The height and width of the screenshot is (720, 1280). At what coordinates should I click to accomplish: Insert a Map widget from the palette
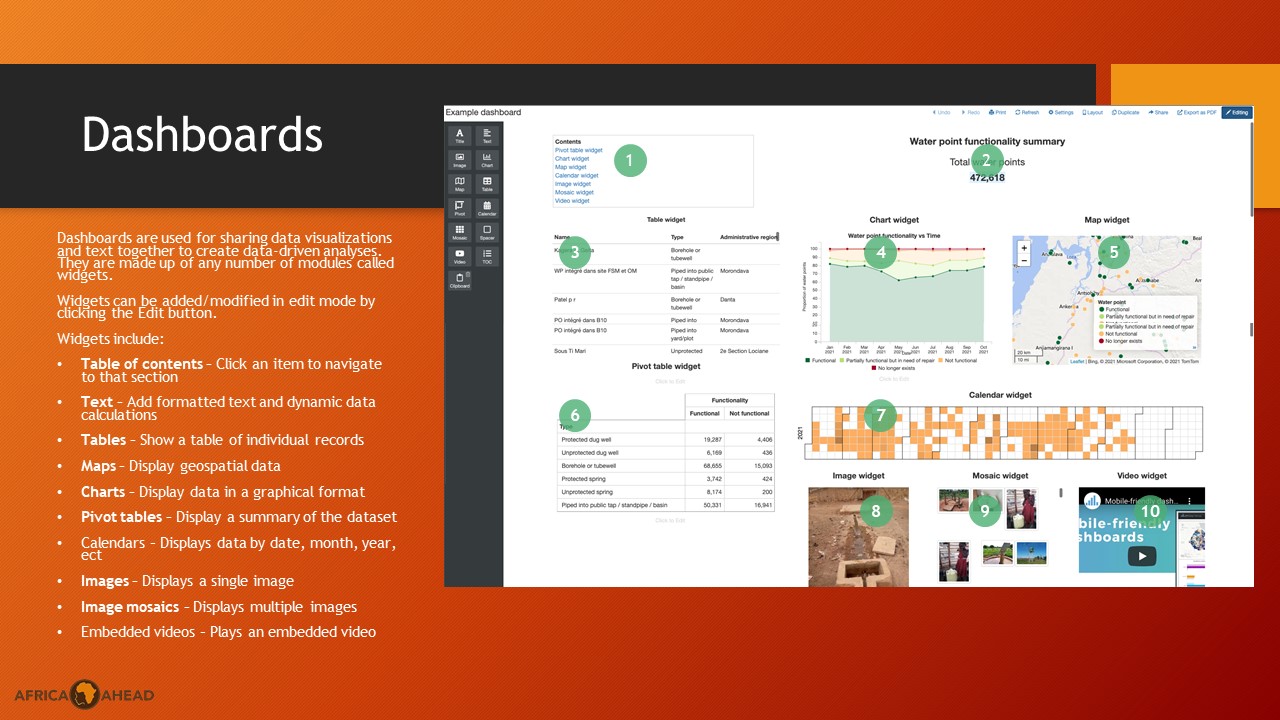(x=460, y=183)
